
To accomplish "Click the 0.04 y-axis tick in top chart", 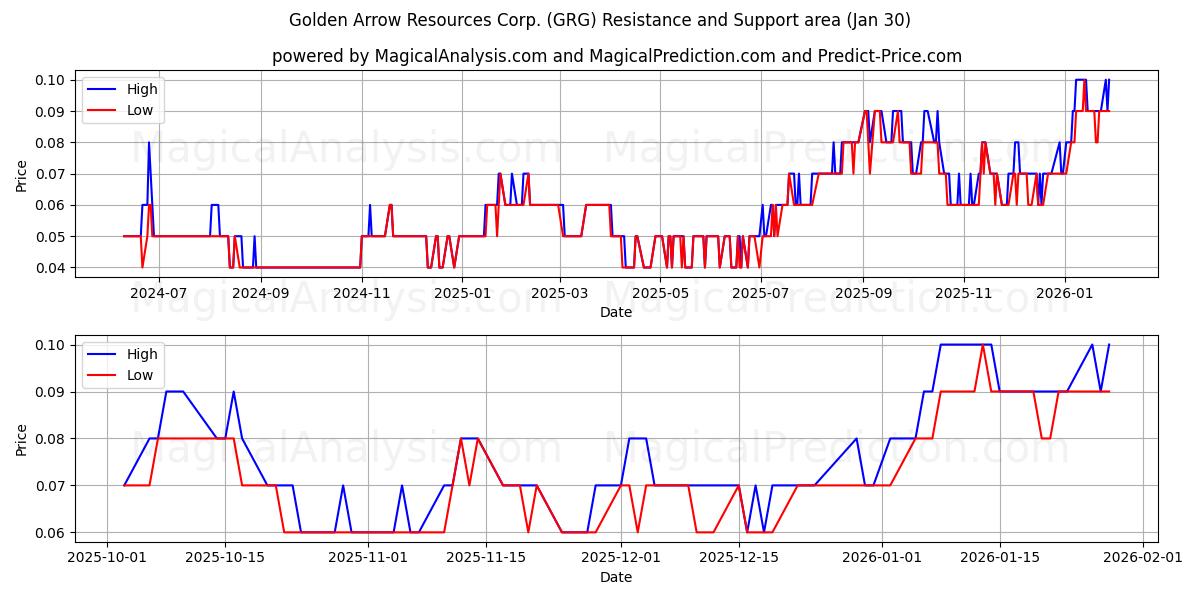I will pyautogui.click(x=51, y=268).
